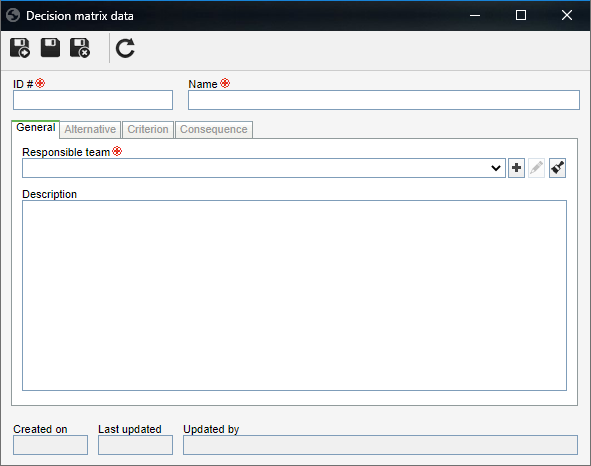
Task: Click inside the Description text area
Action: 294,295
